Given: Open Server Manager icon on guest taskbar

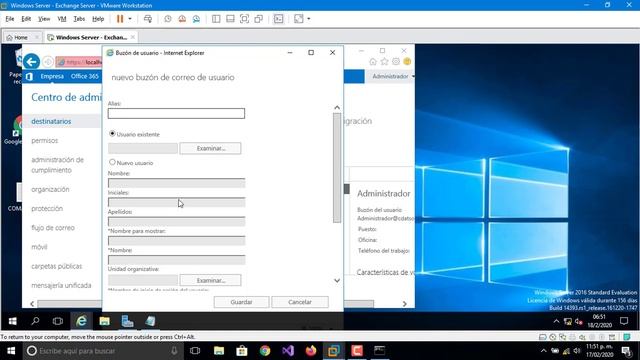Looking at the screenshot, I should [127, 321].
